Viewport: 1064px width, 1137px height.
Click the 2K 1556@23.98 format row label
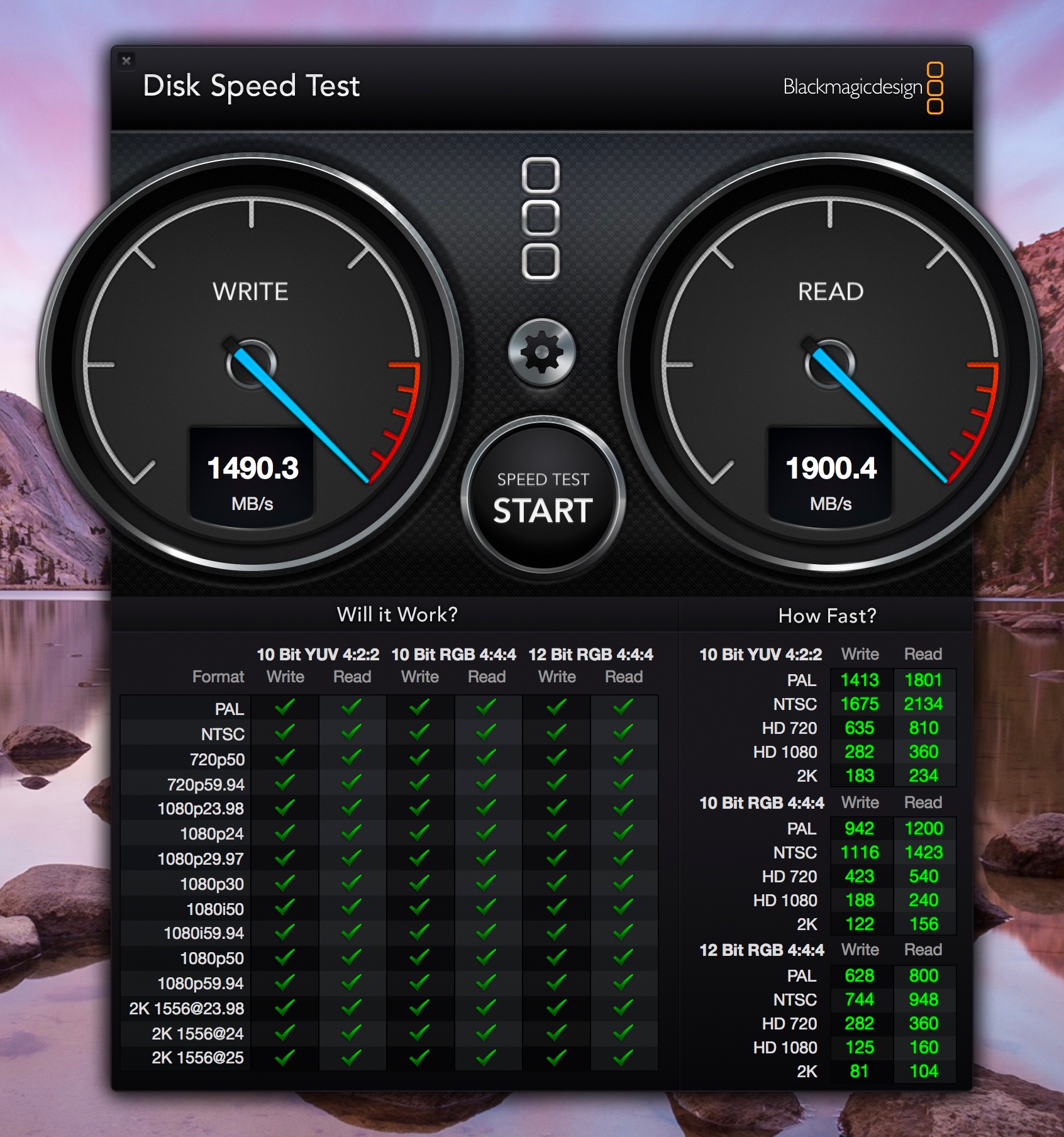[186, 1009]
